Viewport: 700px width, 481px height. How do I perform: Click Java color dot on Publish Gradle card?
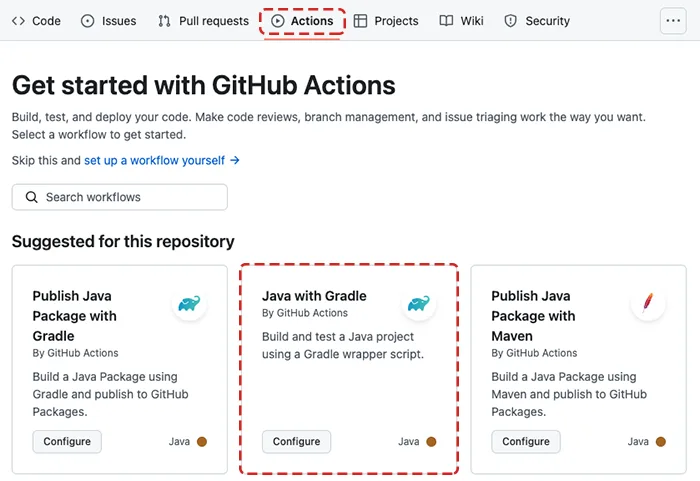point(202,442)
